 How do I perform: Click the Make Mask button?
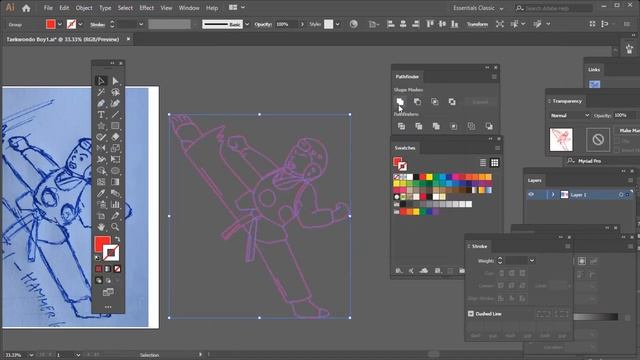[629, 130]
